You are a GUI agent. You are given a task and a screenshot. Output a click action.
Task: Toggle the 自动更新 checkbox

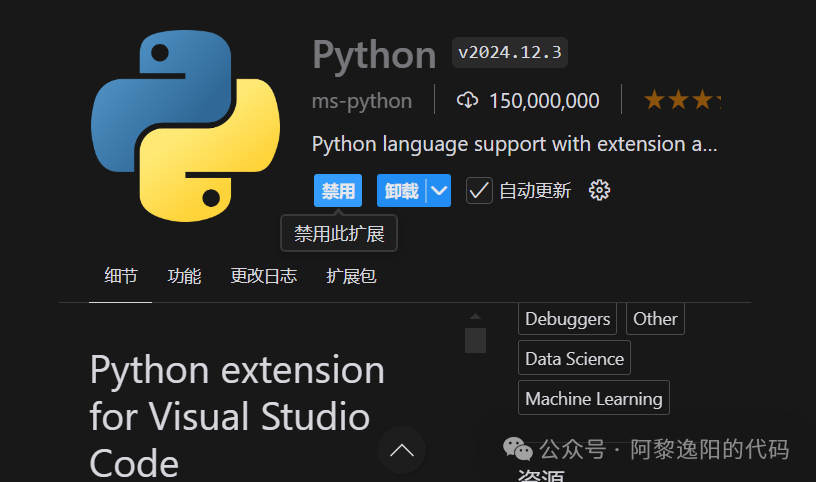480,190
